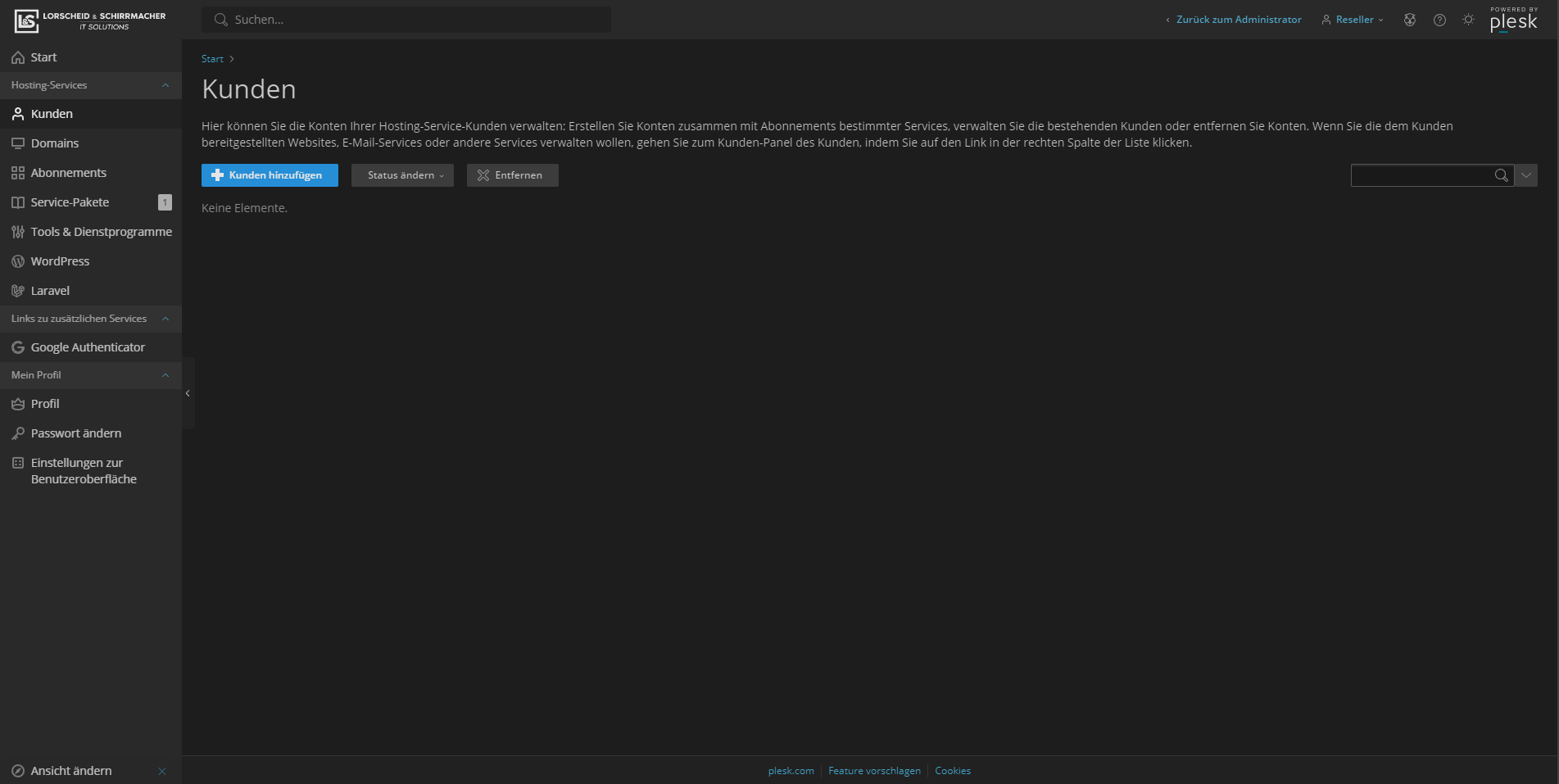Click Zurück zum Administrator link
The image size is (1559, 784).
click(1238, 20)
